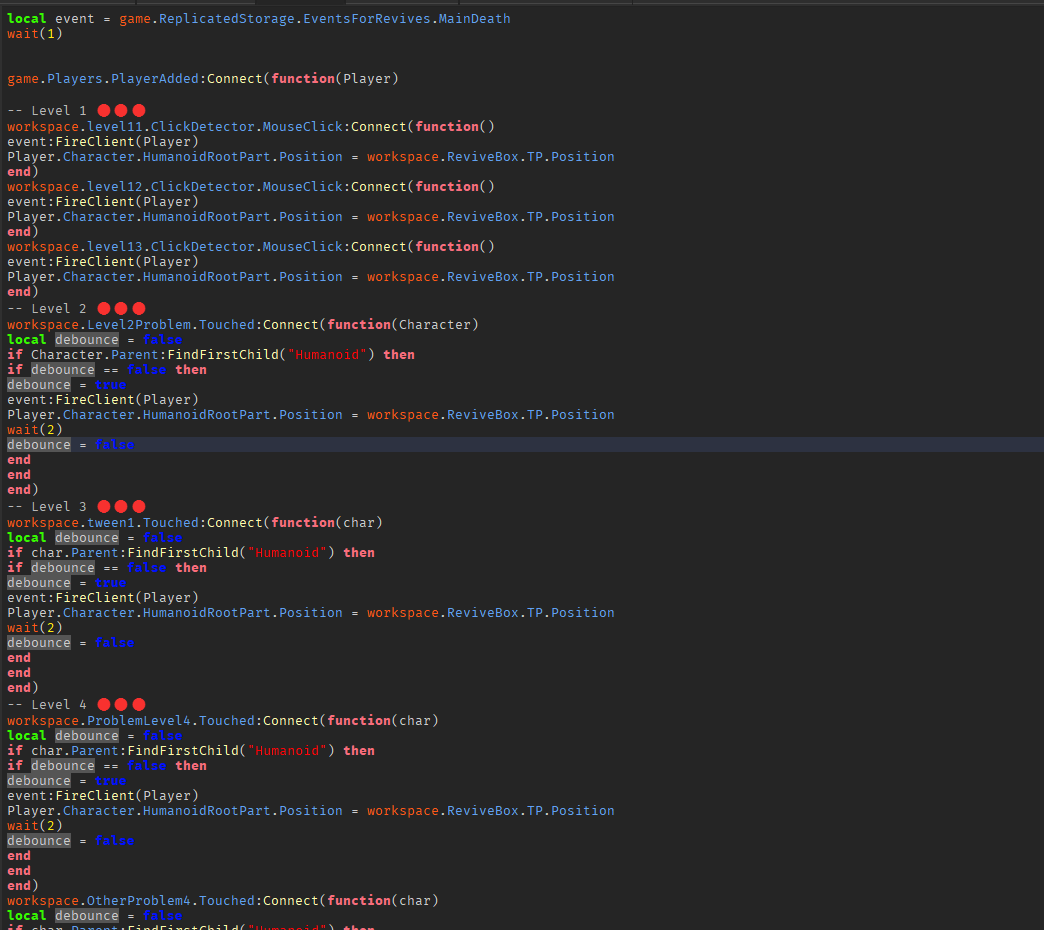Click the second red circle after Level 3

tap(121, 506)
